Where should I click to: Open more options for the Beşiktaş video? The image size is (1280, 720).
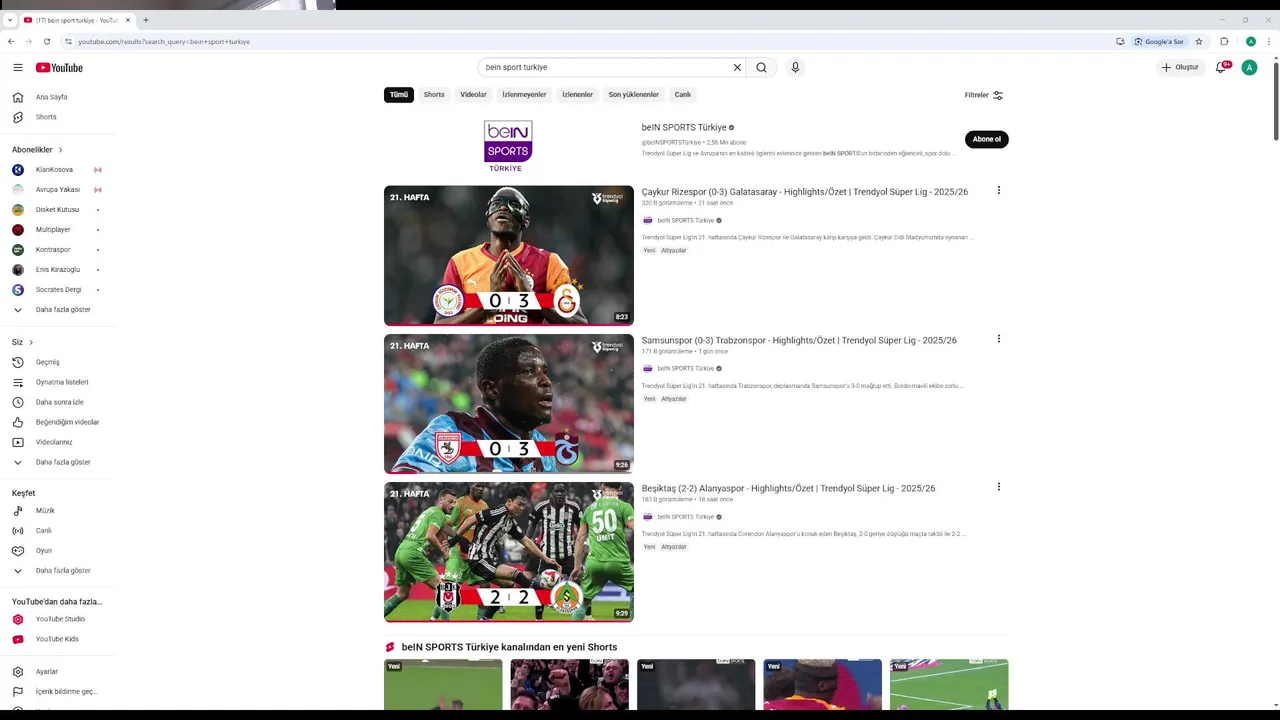(x=998, y=487)
